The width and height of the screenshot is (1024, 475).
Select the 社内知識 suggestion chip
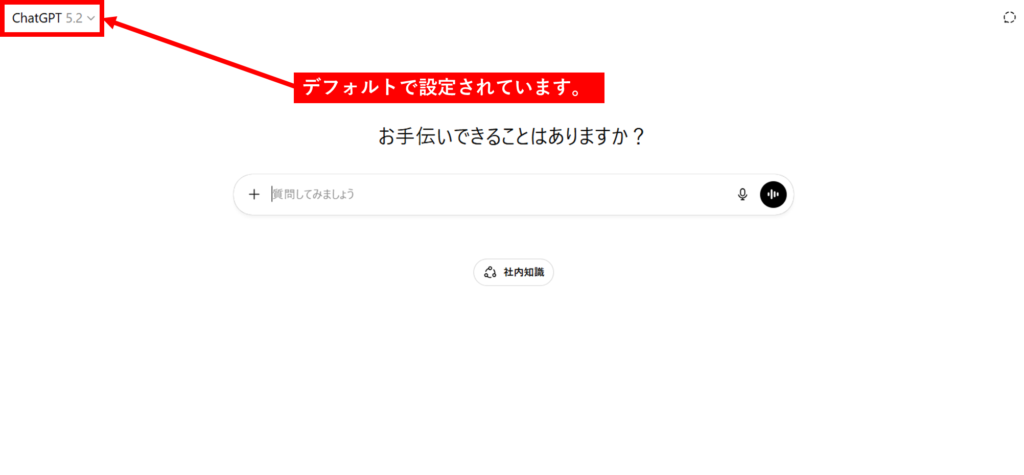(513, 272)
